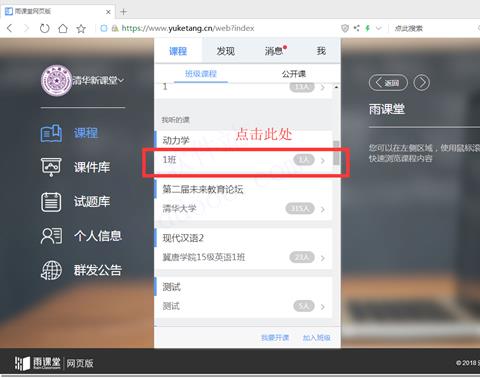Switch to the 发现 tab
The image size is (480, 378).
click(226, 51)
